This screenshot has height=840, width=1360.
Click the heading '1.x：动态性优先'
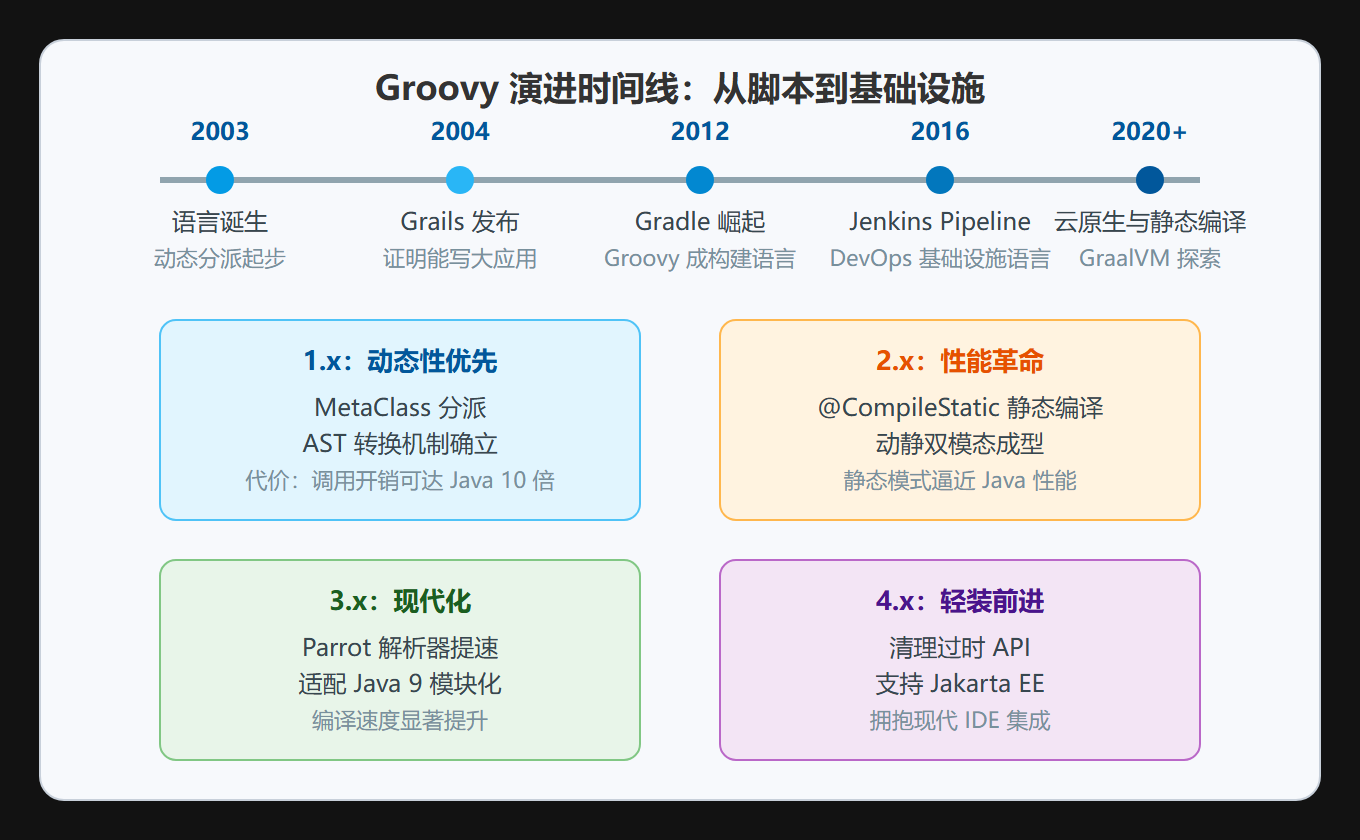pos(400,362)
